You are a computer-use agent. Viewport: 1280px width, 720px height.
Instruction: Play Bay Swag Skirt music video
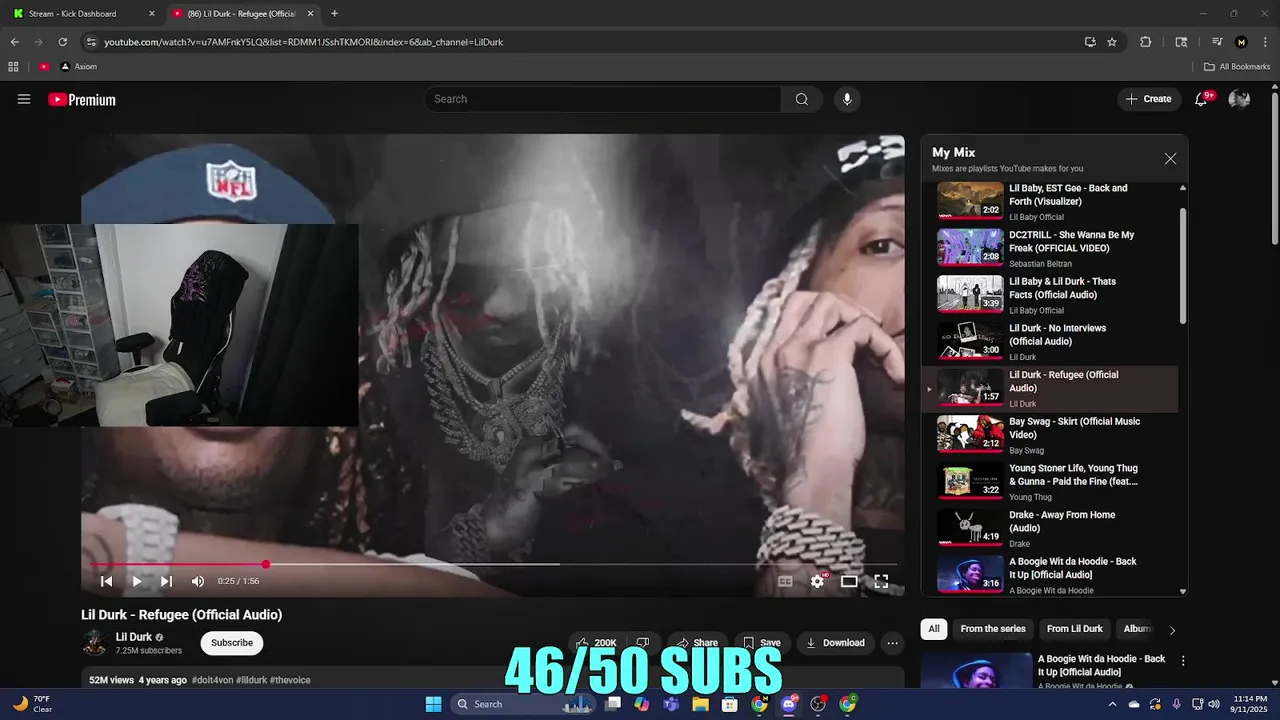[x=1048, y=435]
